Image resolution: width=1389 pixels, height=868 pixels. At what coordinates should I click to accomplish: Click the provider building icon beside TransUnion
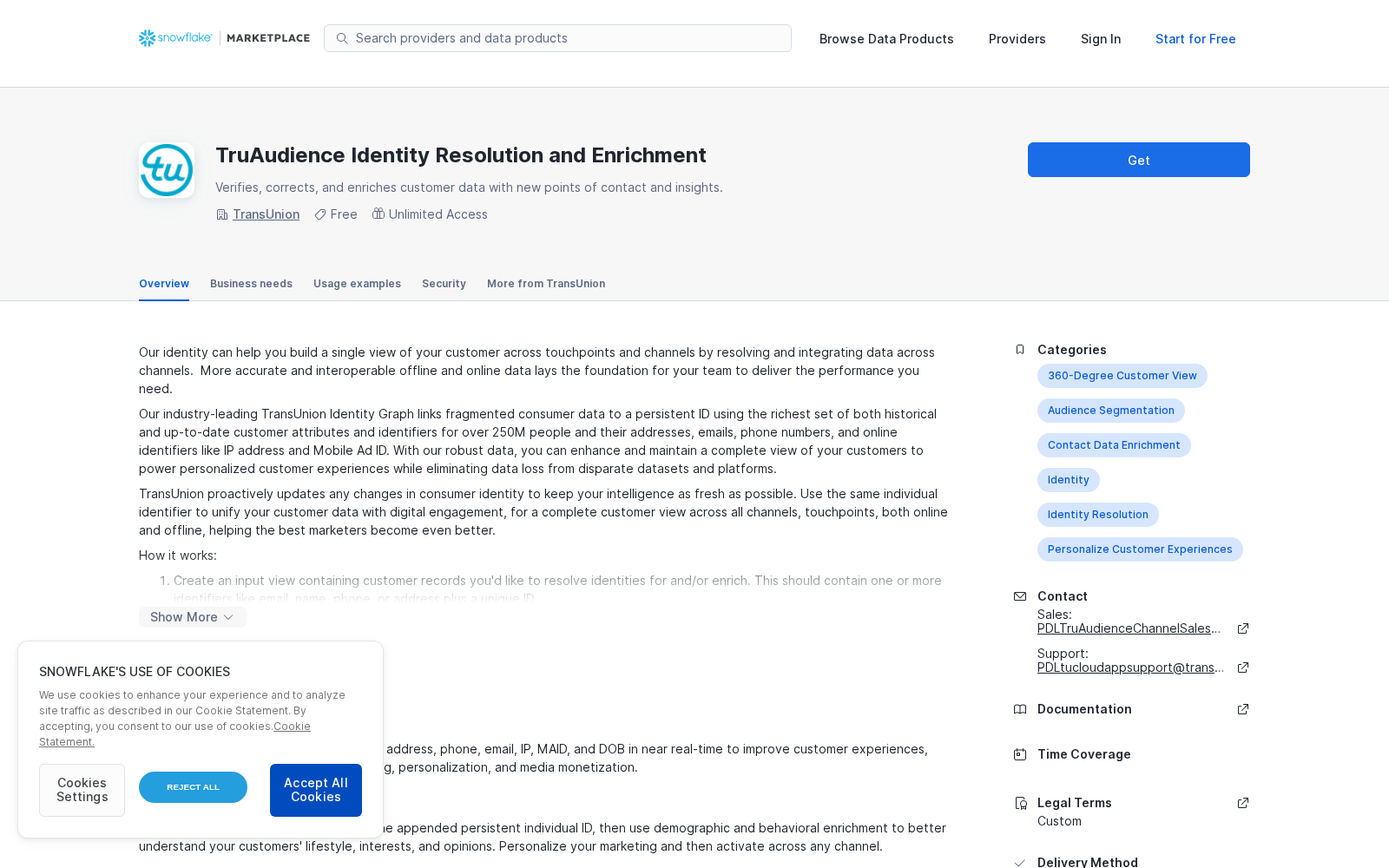[222, 214]
